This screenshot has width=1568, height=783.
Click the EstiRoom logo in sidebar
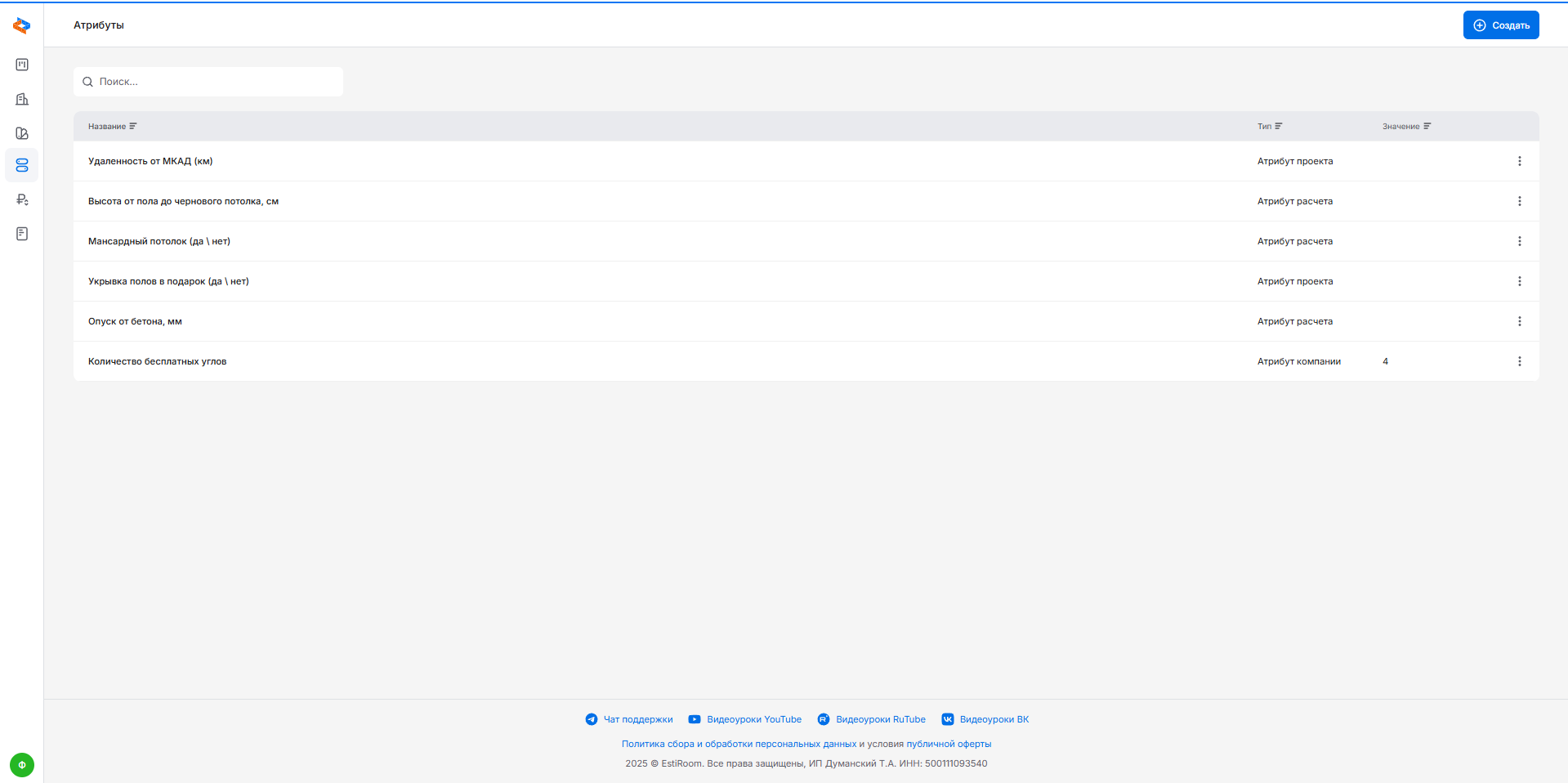22,26
